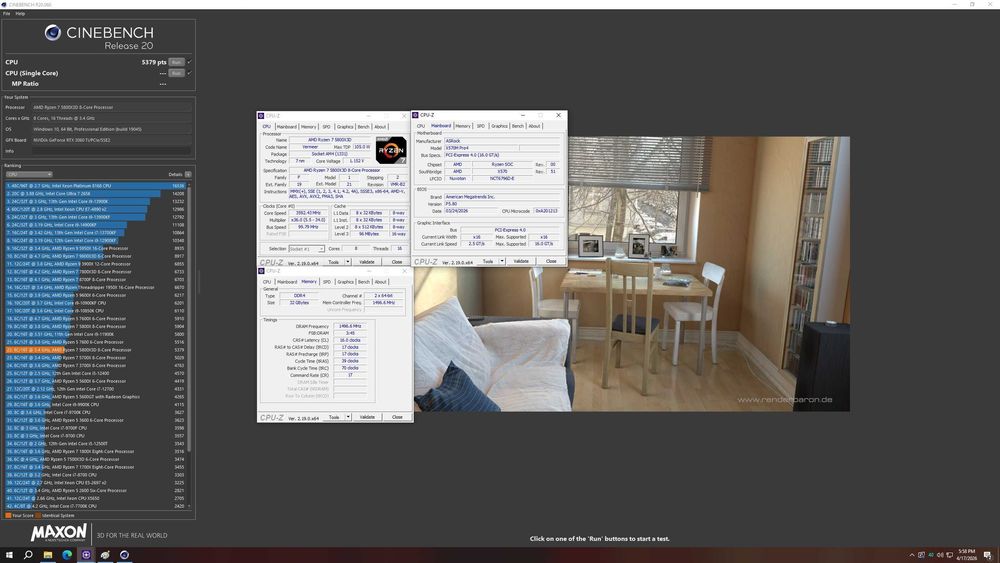This screenshot has height=563, width=1000.
Task: Click the Ryzen 7 logo in CPU-Z
Action: coord(391,150)
